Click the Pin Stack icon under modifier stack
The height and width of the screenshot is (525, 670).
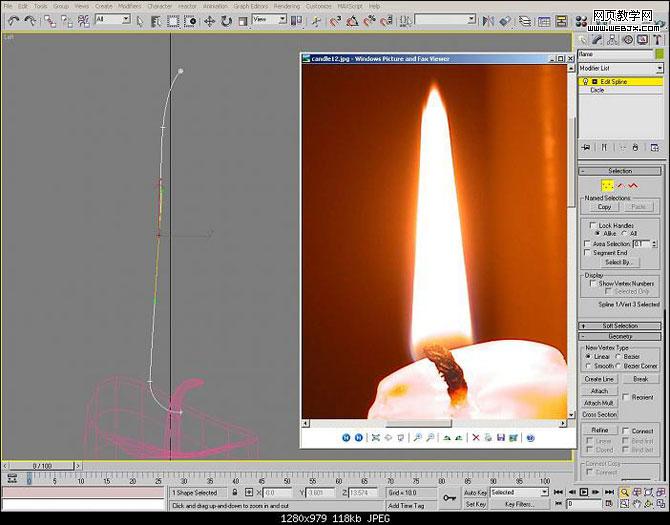(x=586, y=147)
